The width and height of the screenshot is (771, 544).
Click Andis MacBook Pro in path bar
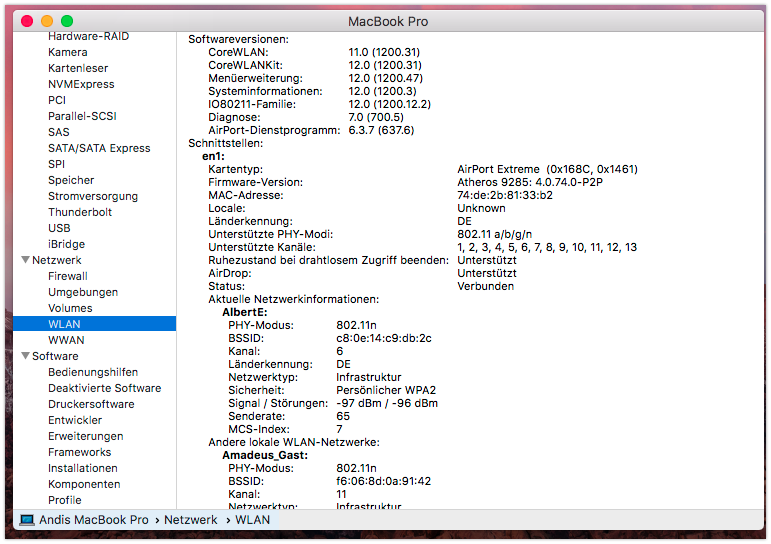coord(93,520)
